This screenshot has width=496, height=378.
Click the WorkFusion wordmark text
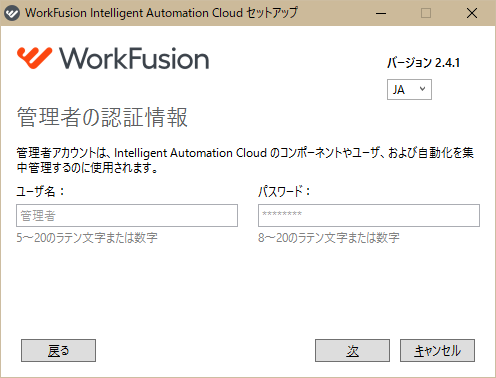(134, 58)
